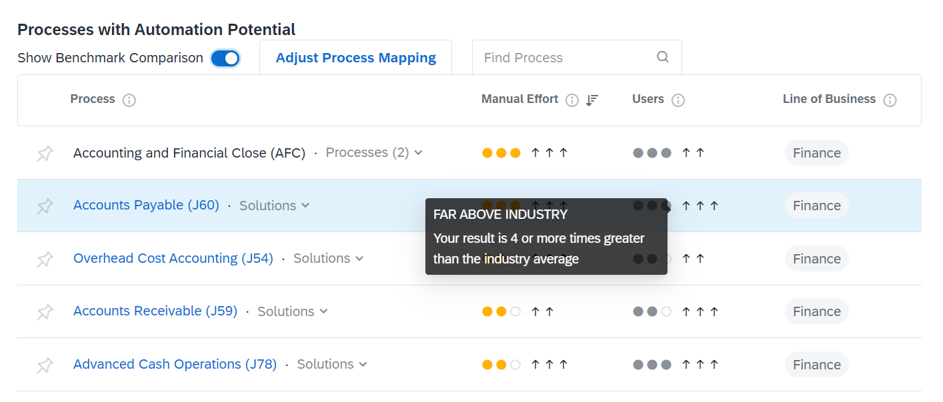Expand Solutions for Accounts Receivable (J59)

(293, 311)
